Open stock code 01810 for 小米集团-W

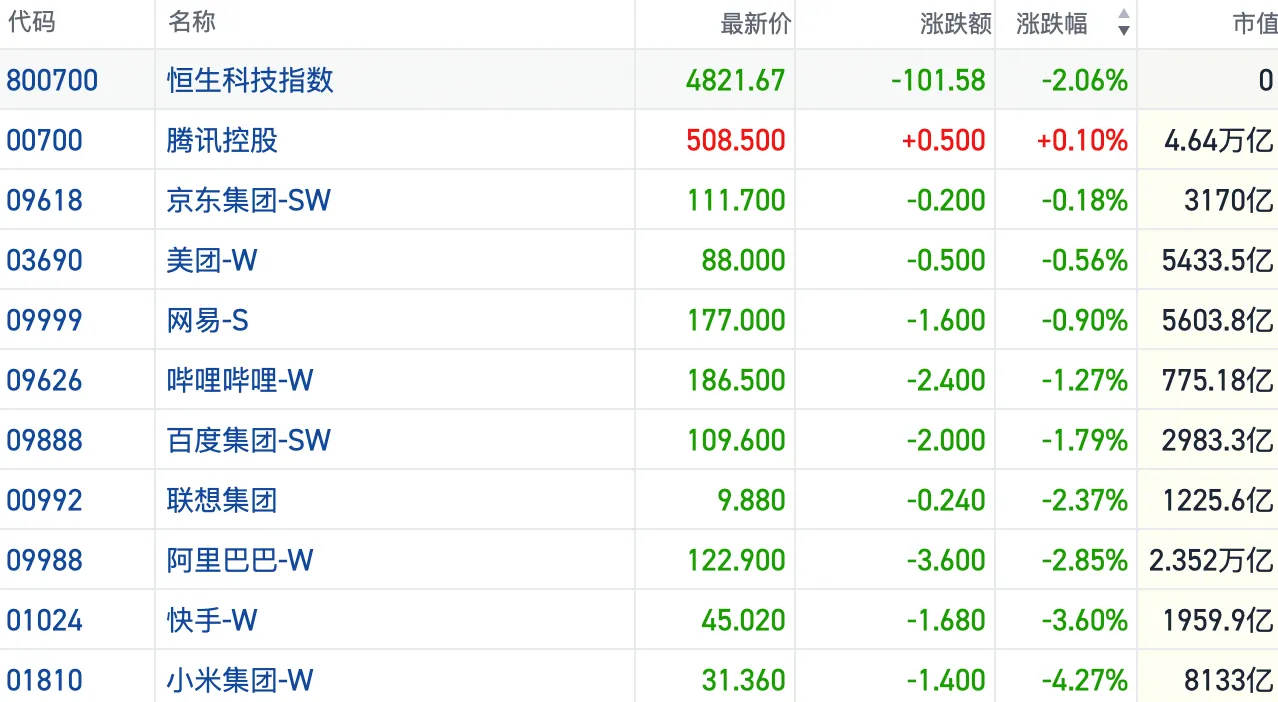(44, 680)
